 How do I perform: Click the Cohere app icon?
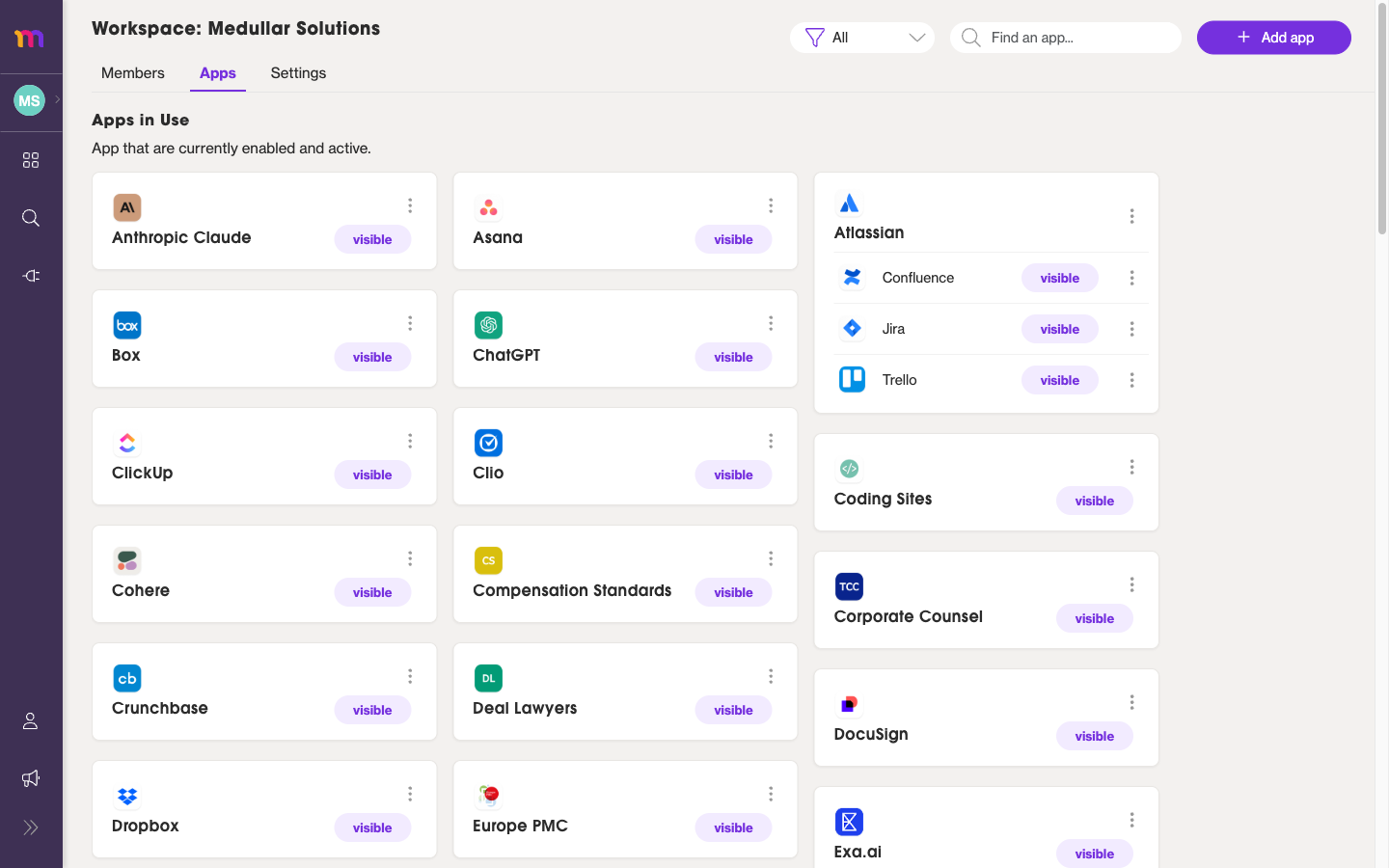point(127,560)
